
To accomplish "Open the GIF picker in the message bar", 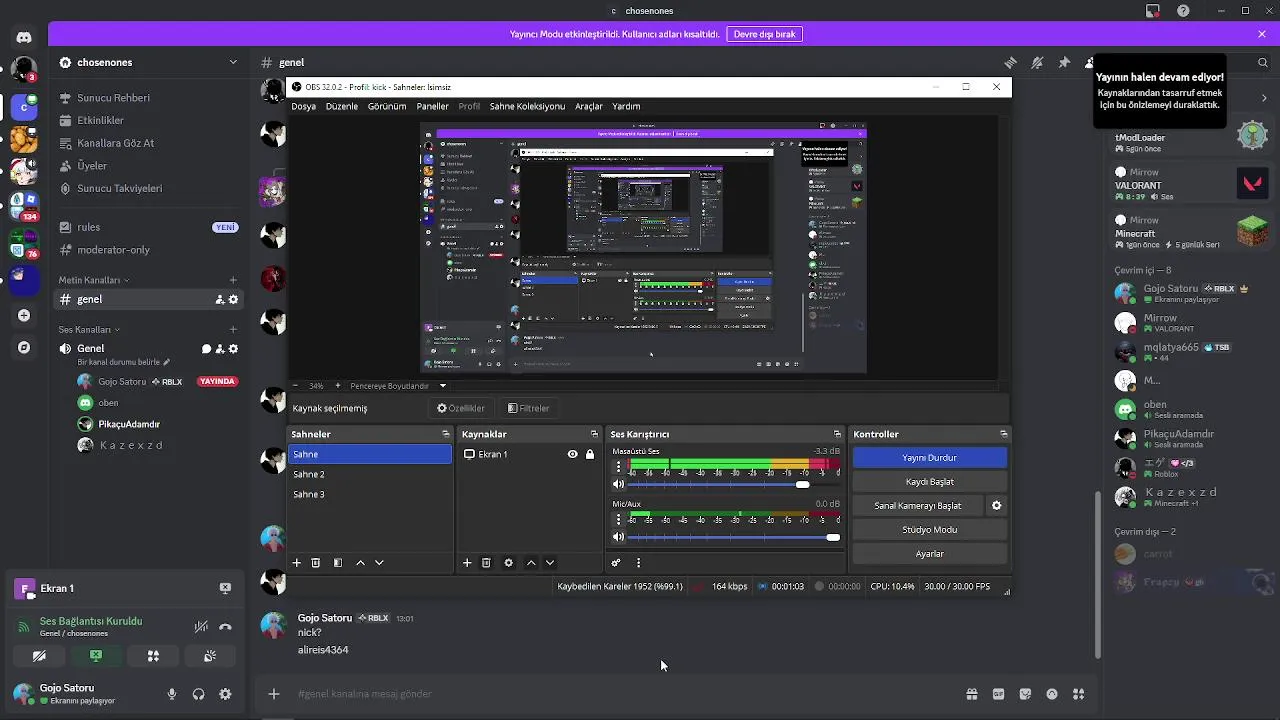I will coord(998,694).
